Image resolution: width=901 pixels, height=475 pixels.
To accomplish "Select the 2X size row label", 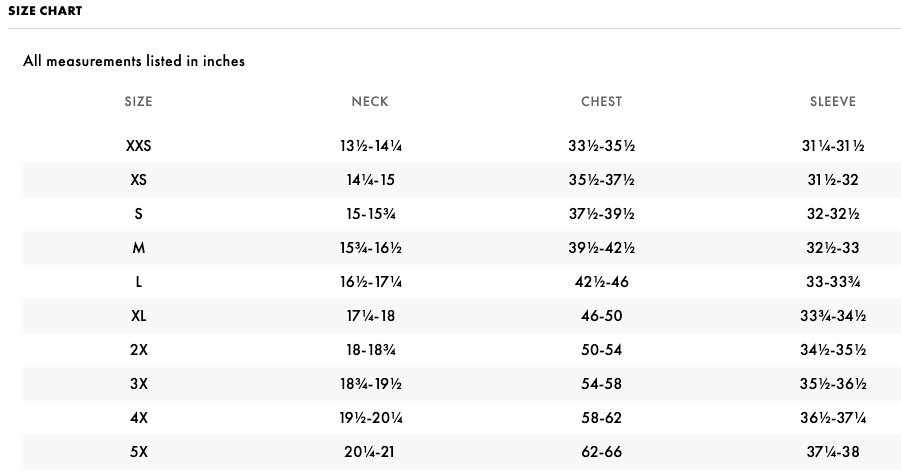I will [138, 350].
